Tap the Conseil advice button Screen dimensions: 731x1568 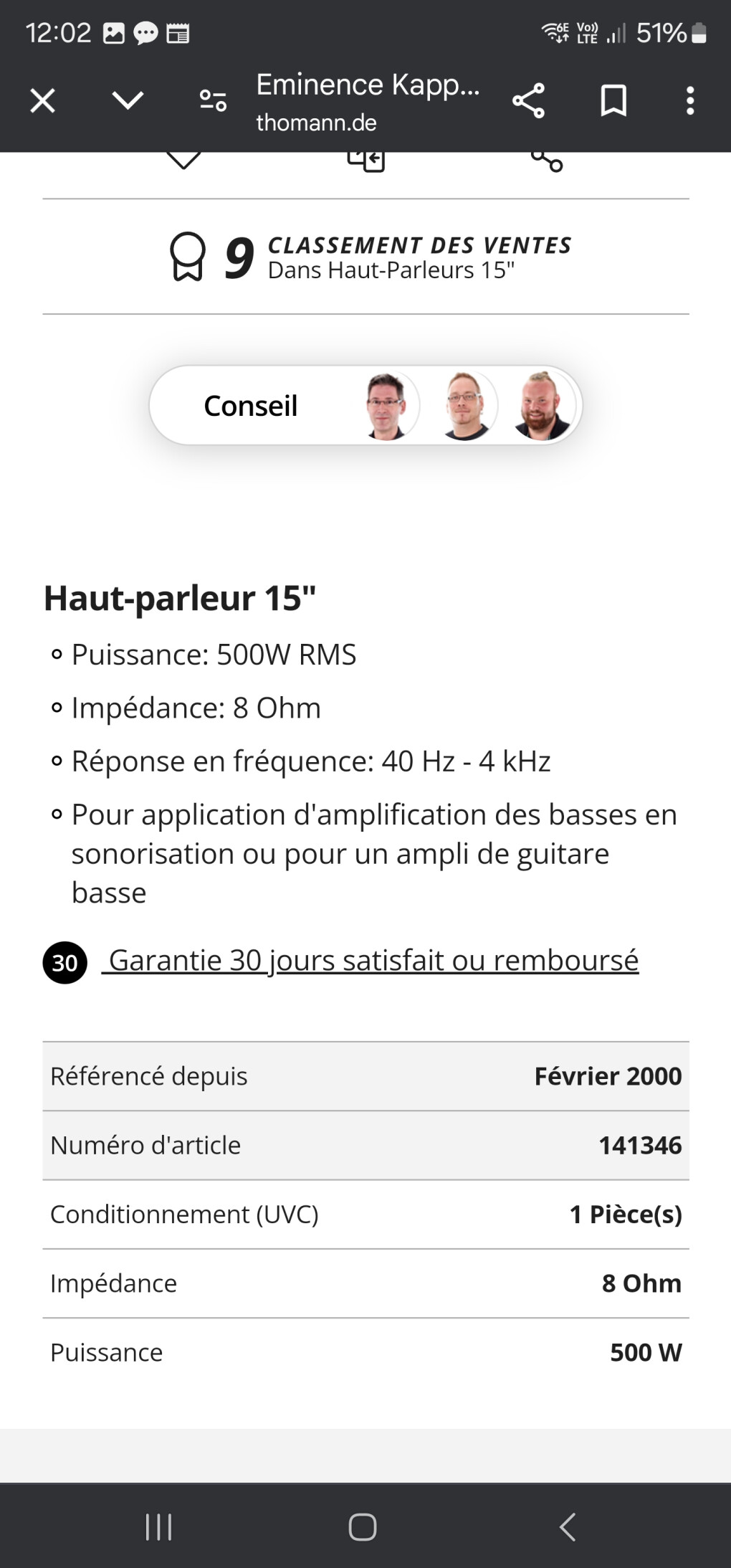click(x=251, y=406)
